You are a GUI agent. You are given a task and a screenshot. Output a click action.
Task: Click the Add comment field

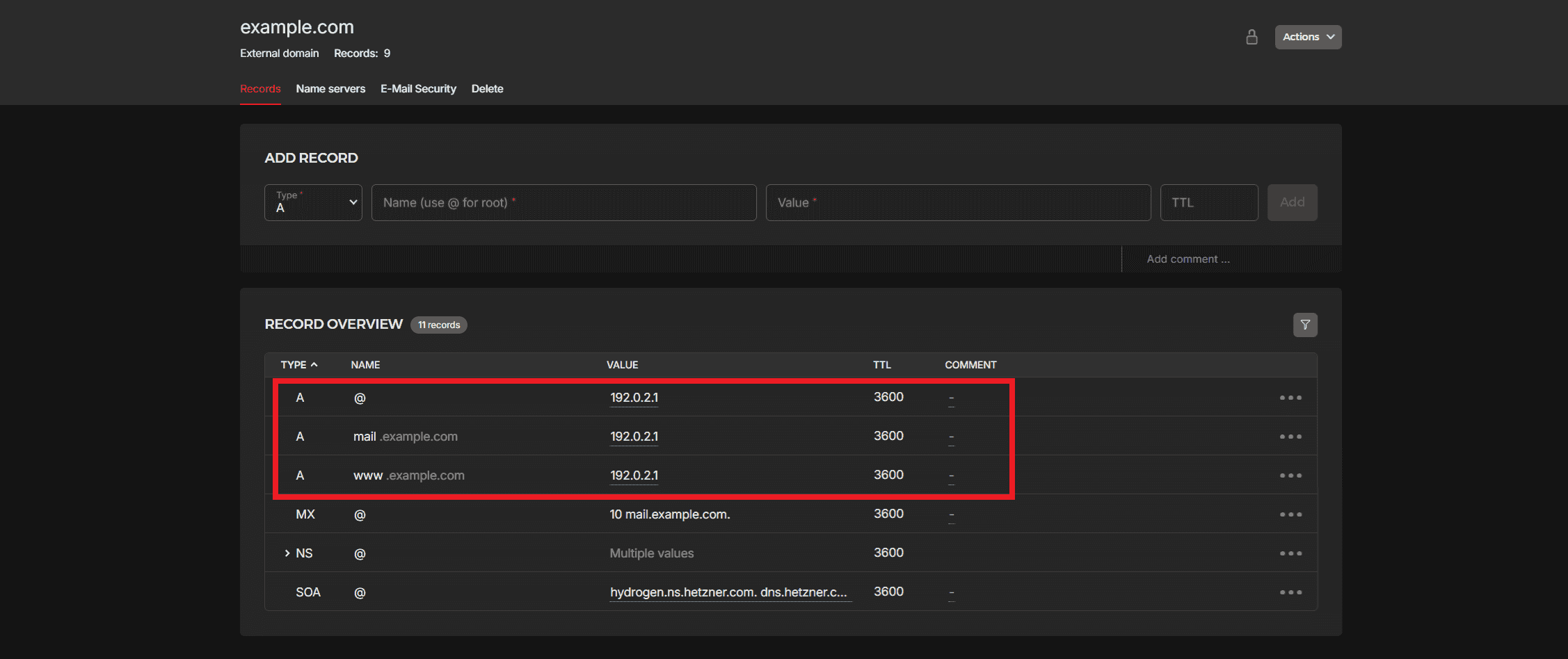(x=1187, y=259)
